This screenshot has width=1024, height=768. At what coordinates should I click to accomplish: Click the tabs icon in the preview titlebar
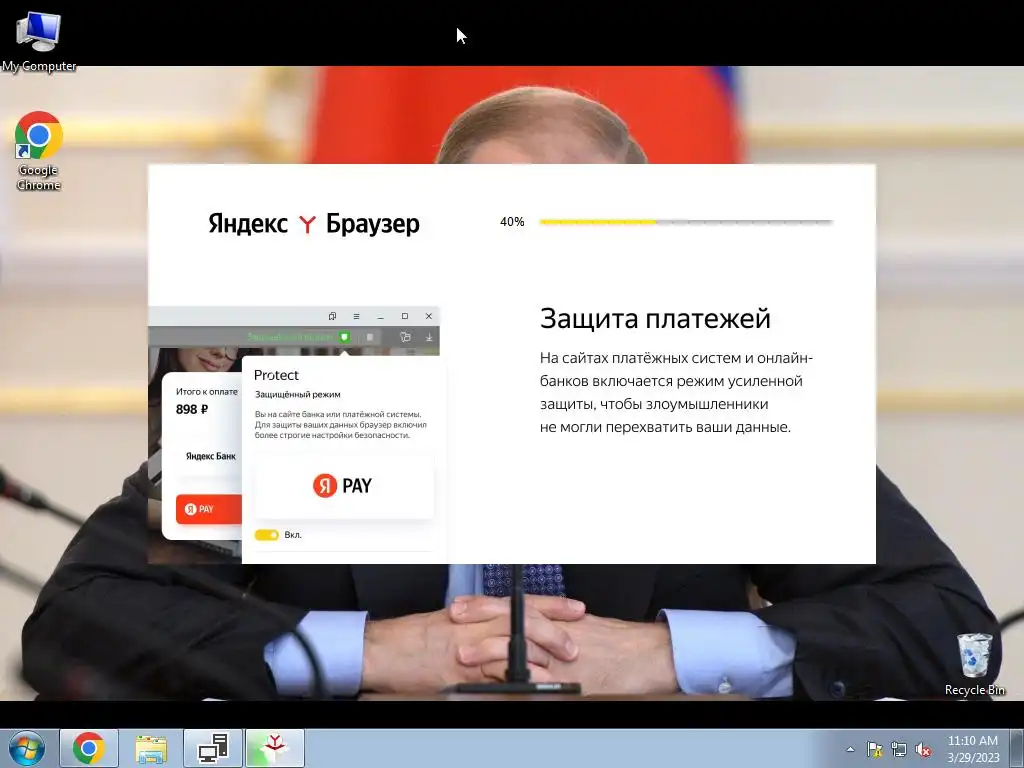(332, 316)
